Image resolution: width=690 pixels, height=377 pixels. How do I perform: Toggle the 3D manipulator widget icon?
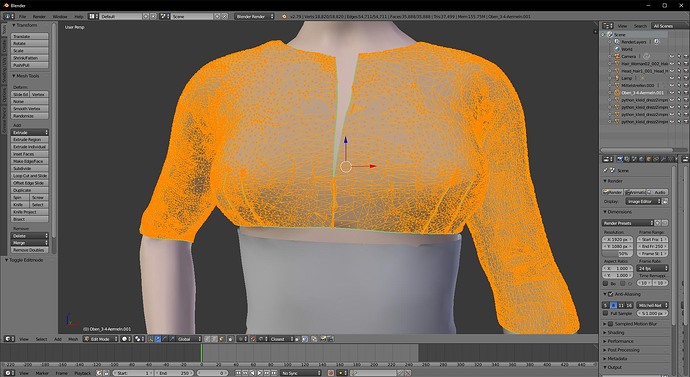click(151, 339)
